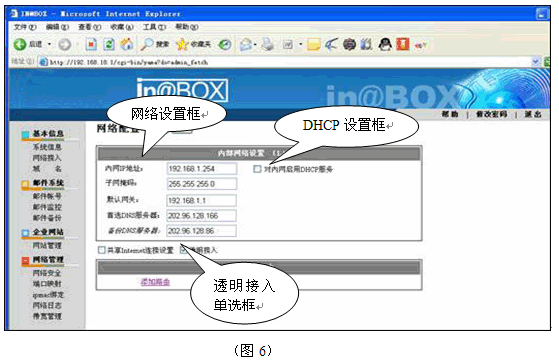Toggle the transparent access checkbox
The image size is (559, 363).
coord(183,250)
